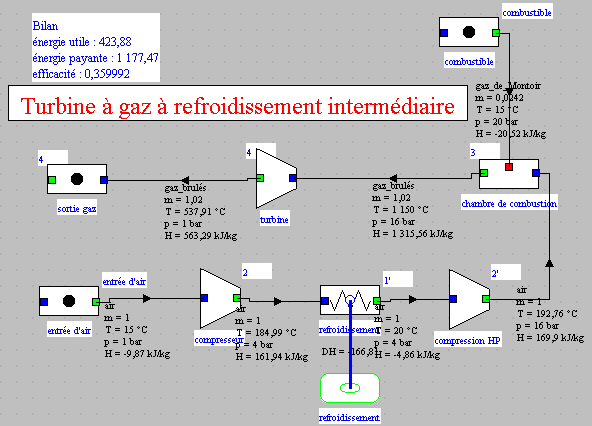592x426 pixels.
Task: Click the compression HP blue inlet port
Action: tap(453, 299)
